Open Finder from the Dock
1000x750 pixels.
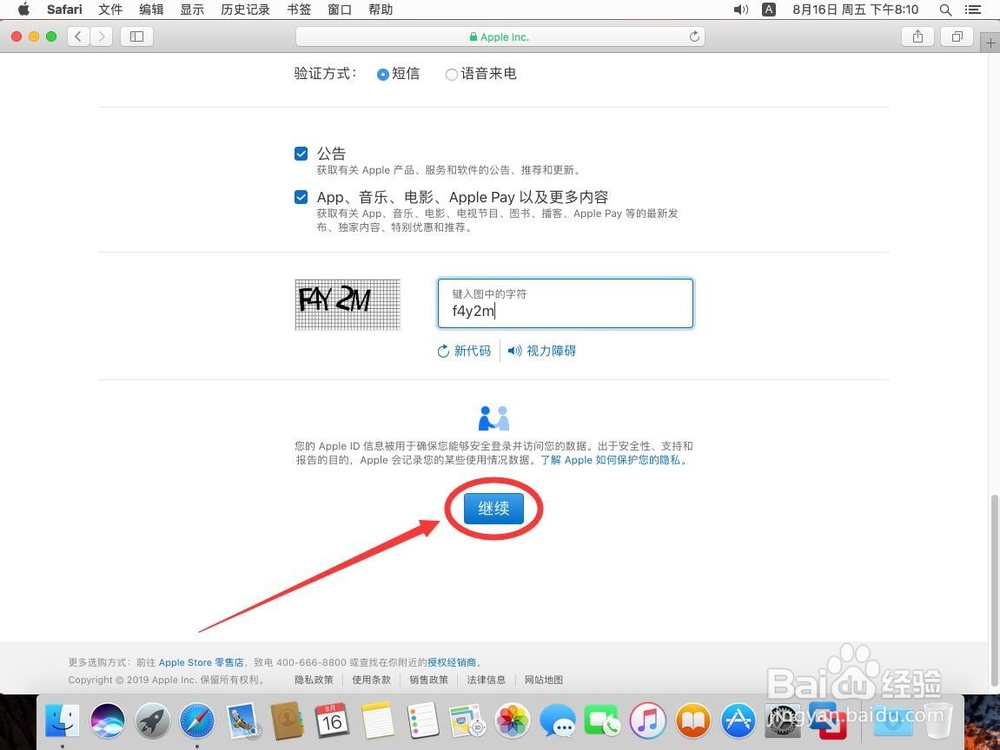pos(62,720)
